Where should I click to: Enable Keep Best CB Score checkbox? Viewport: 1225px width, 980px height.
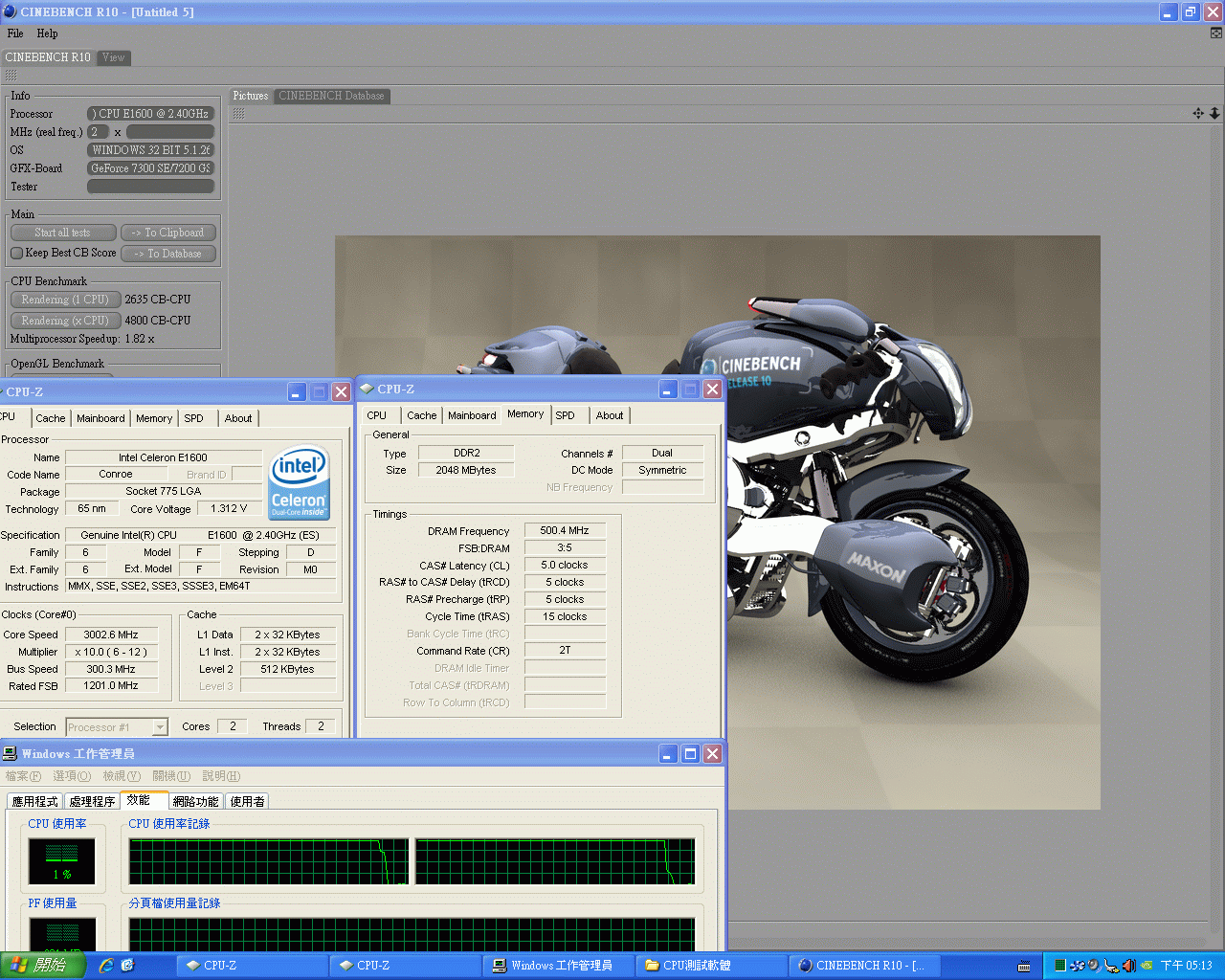click(16, 253)
